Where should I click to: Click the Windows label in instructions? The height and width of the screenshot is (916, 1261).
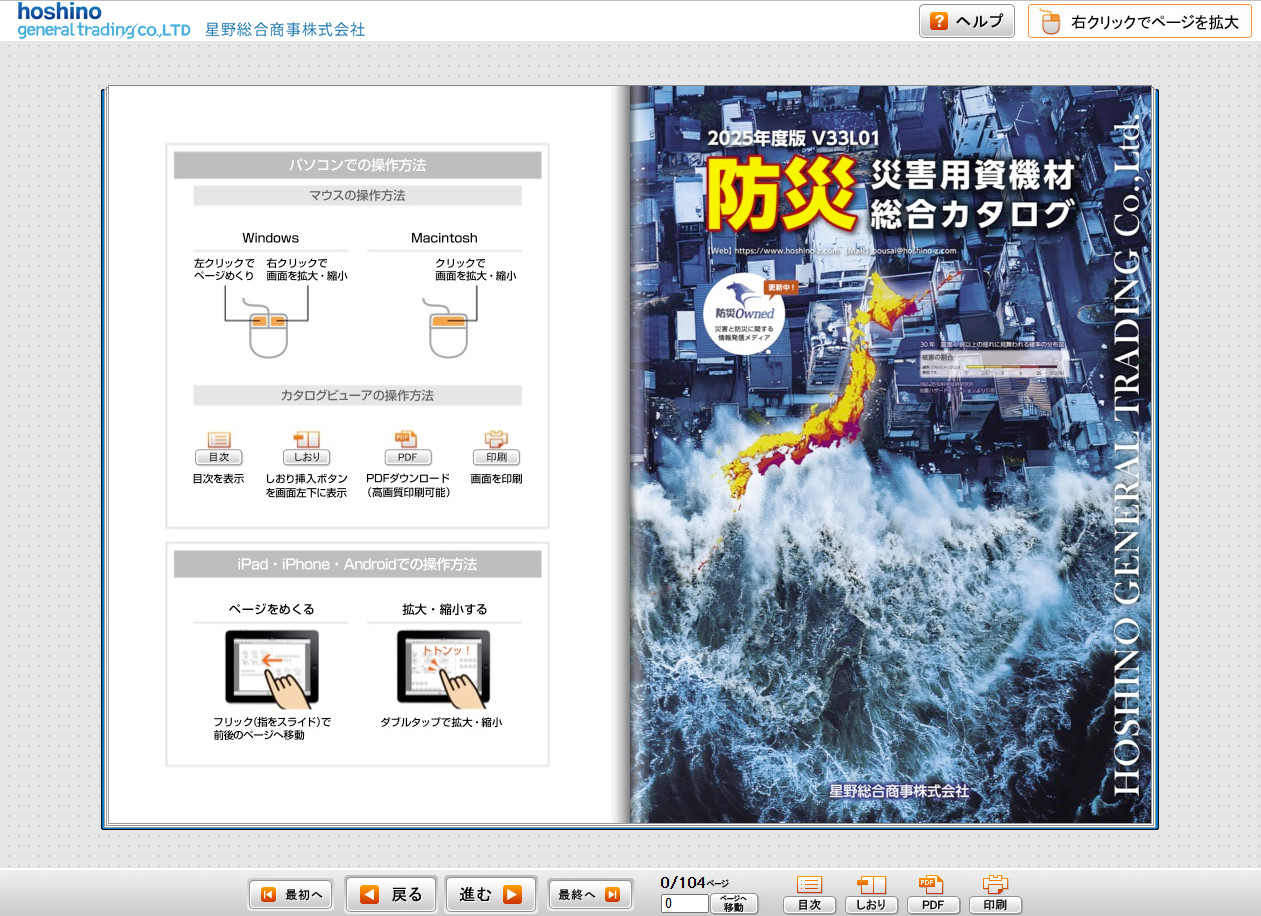pos(270,238)
